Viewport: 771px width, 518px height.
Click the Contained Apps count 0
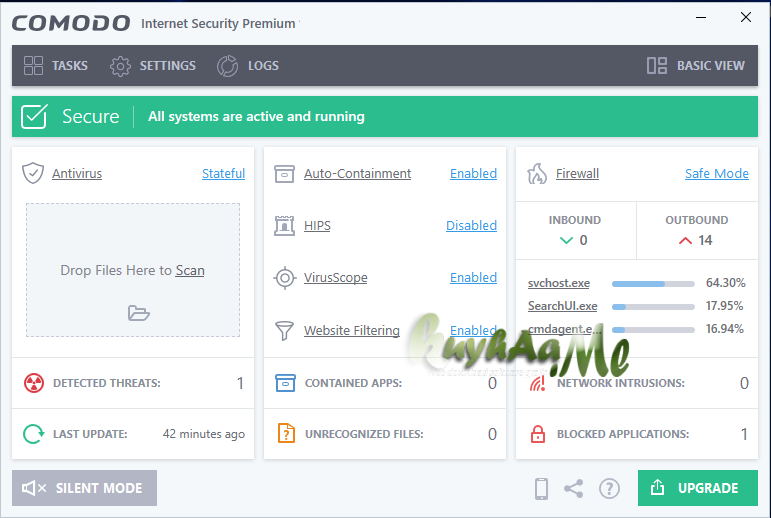click(492, 383)
